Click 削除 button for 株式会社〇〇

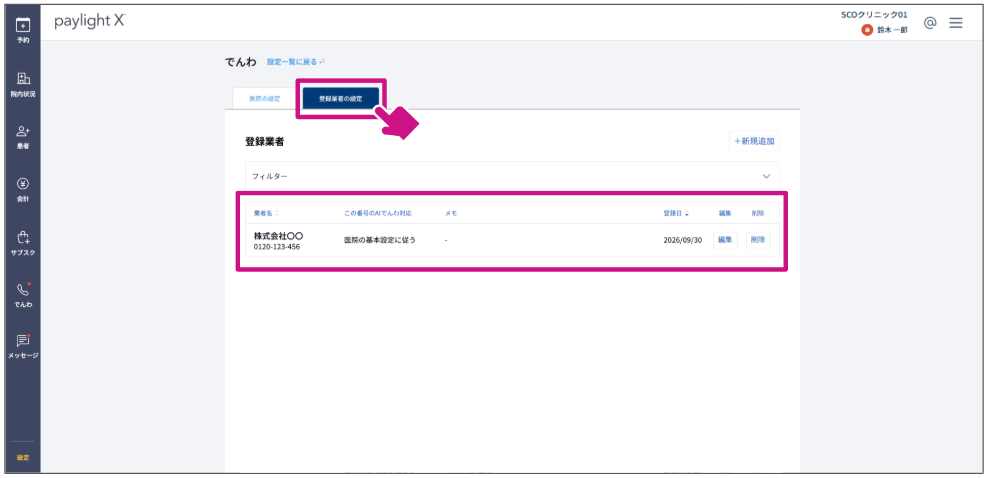758,240
